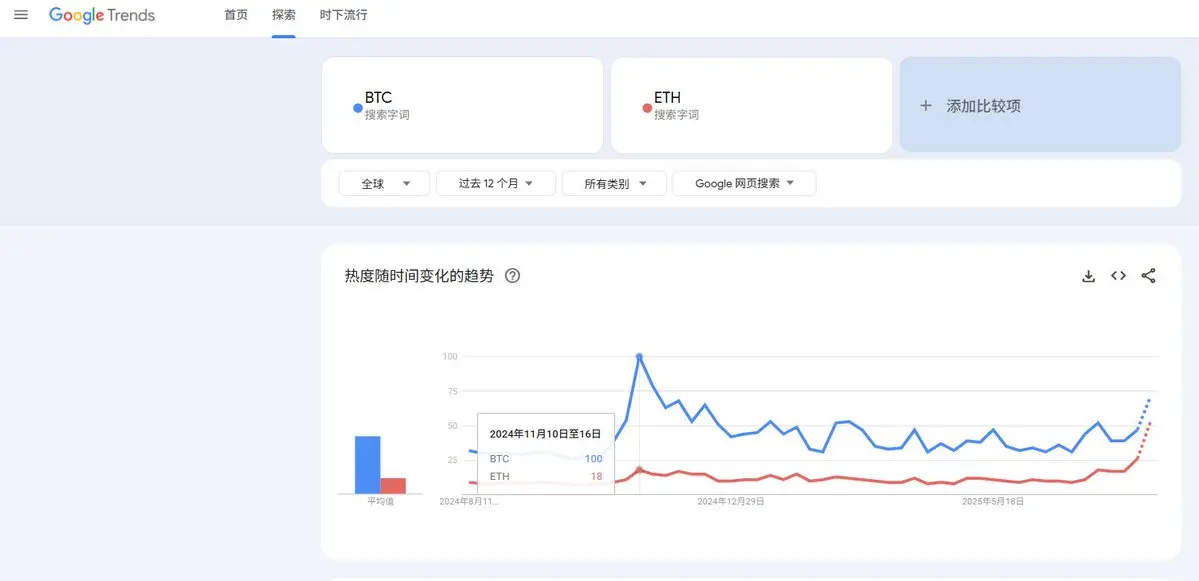Screen dimensions: 1199x581
Task: Download the chart data as CSV
Action: pyautogui.click(x=1089, y=276)
